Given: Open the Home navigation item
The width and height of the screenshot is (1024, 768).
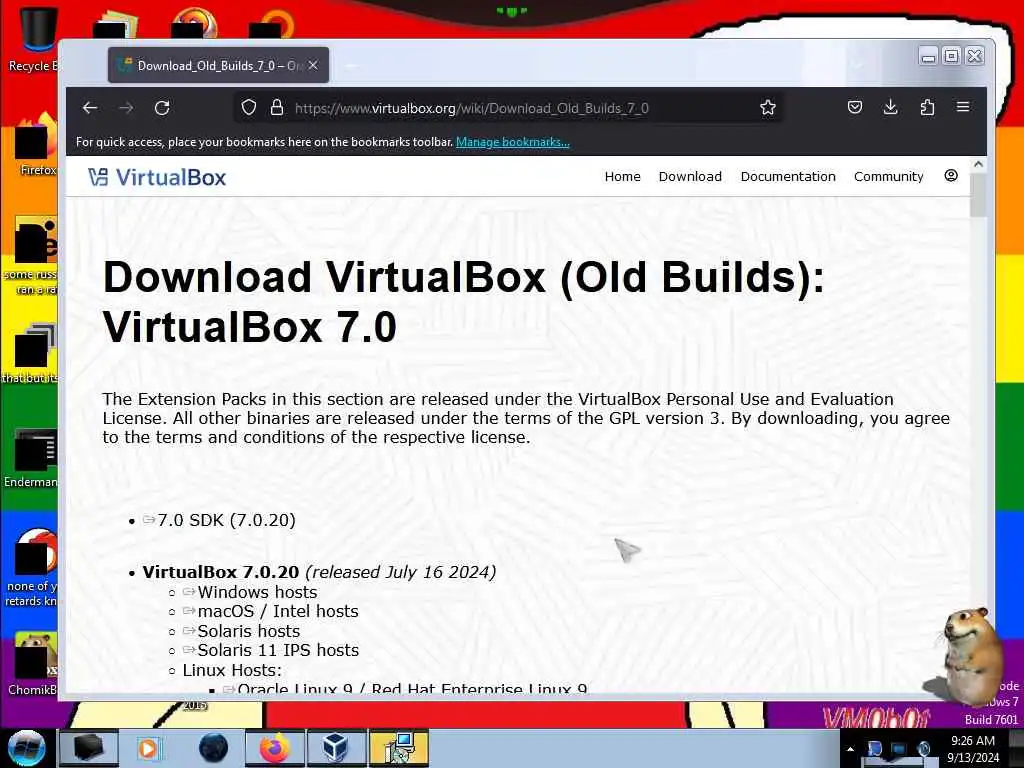Looking at the screenshot, I should point(622,176).
